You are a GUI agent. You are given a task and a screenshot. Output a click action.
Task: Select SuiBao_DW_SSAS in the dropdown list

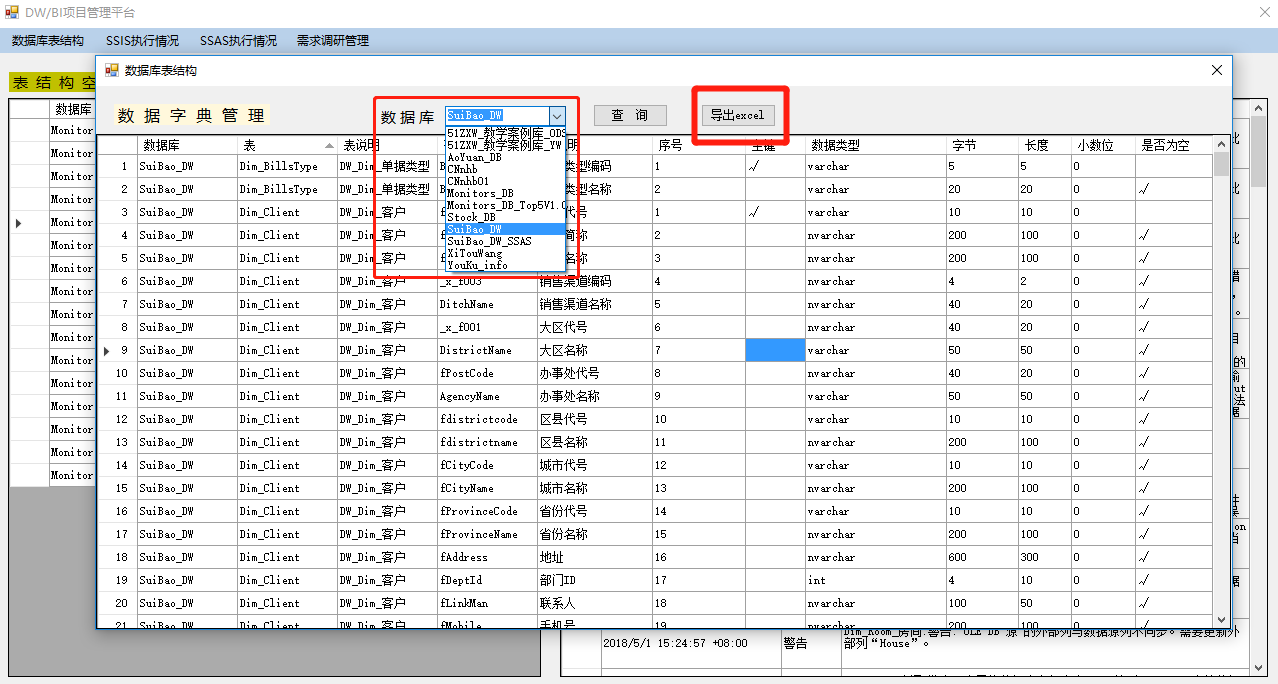506,241
